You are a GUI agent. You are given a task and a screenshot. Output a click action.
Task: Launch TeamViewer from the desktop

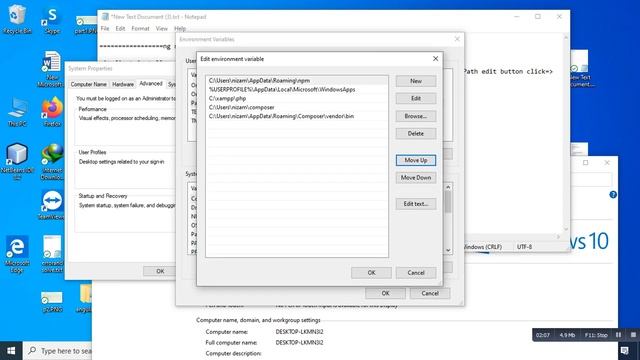[x=51, y=205]
